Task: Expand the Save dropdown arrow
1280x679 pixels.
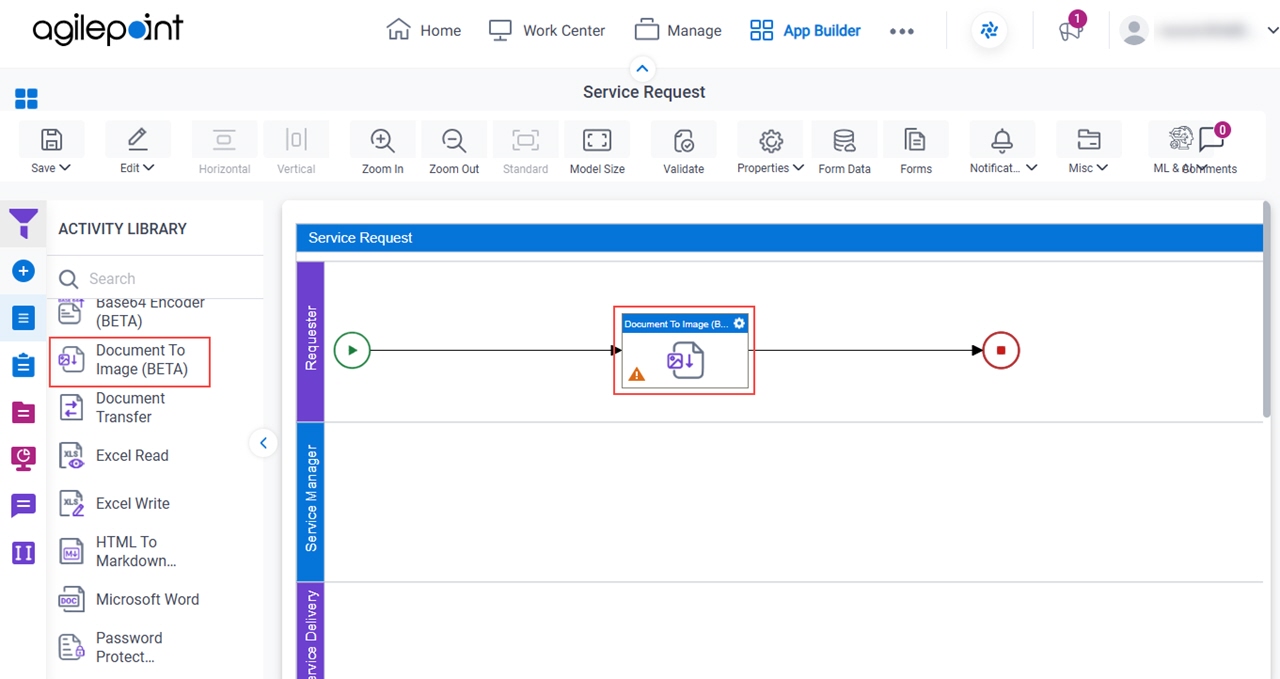Action: pos(65,168)
